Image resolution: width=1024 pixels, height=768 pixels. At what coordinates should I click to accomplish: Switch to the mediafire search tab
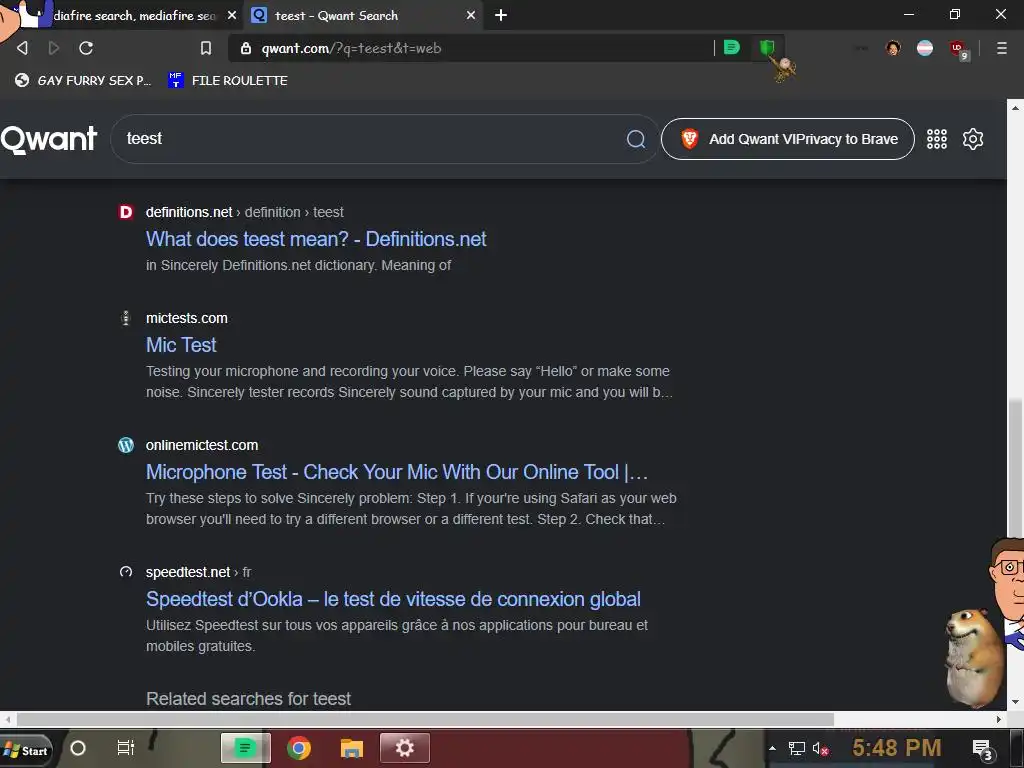(134, 16)
